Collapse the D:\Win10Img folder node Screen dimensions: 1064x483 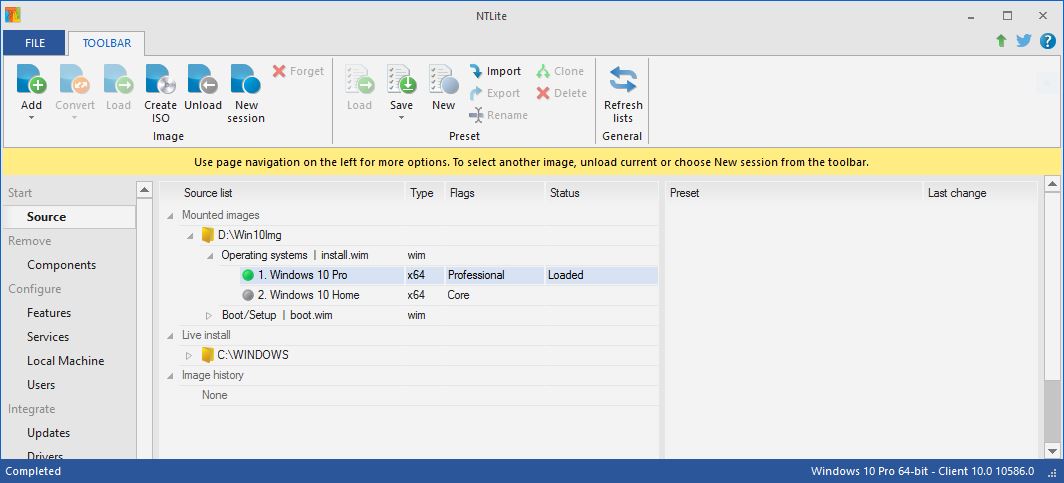point(190,236)
